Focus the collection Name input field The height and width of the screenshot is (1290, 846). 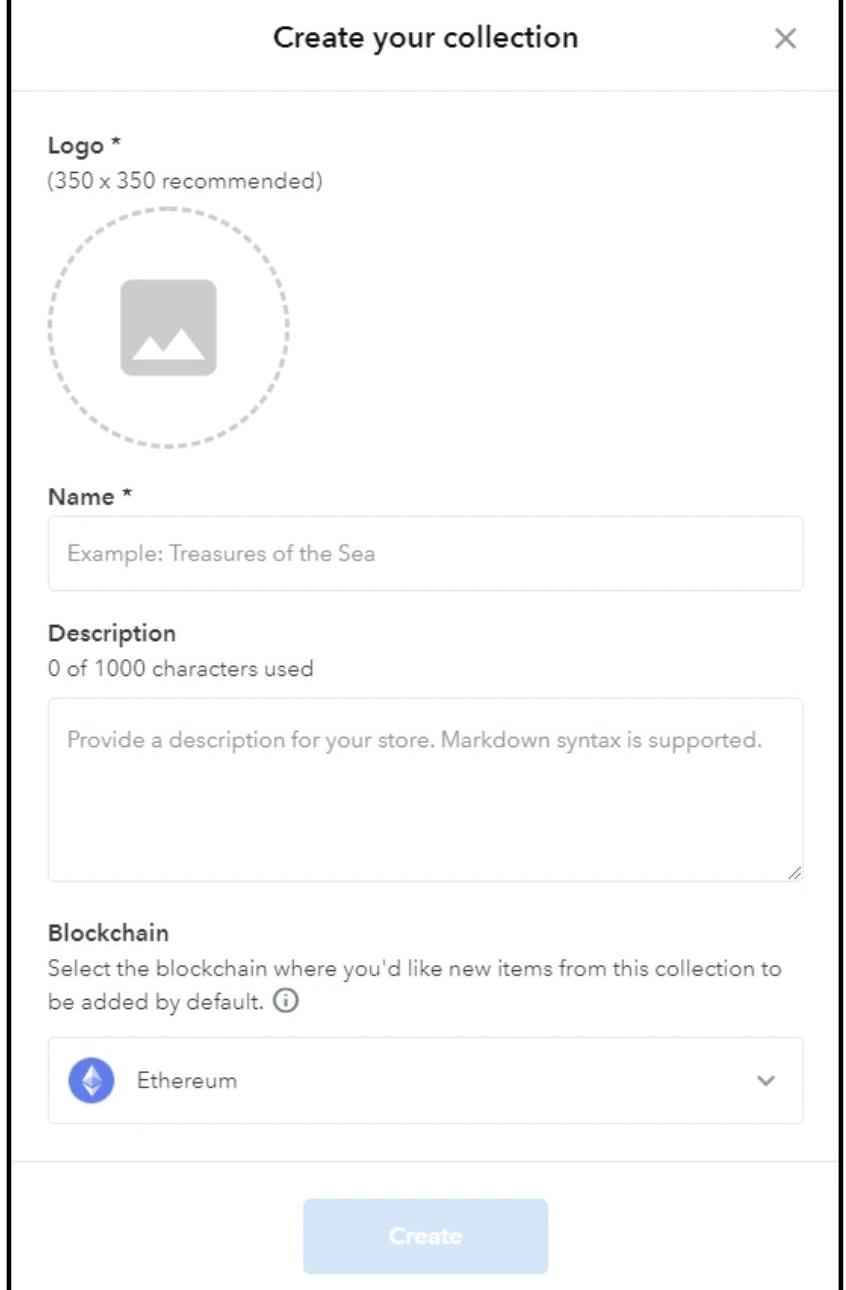click(425, 553)
